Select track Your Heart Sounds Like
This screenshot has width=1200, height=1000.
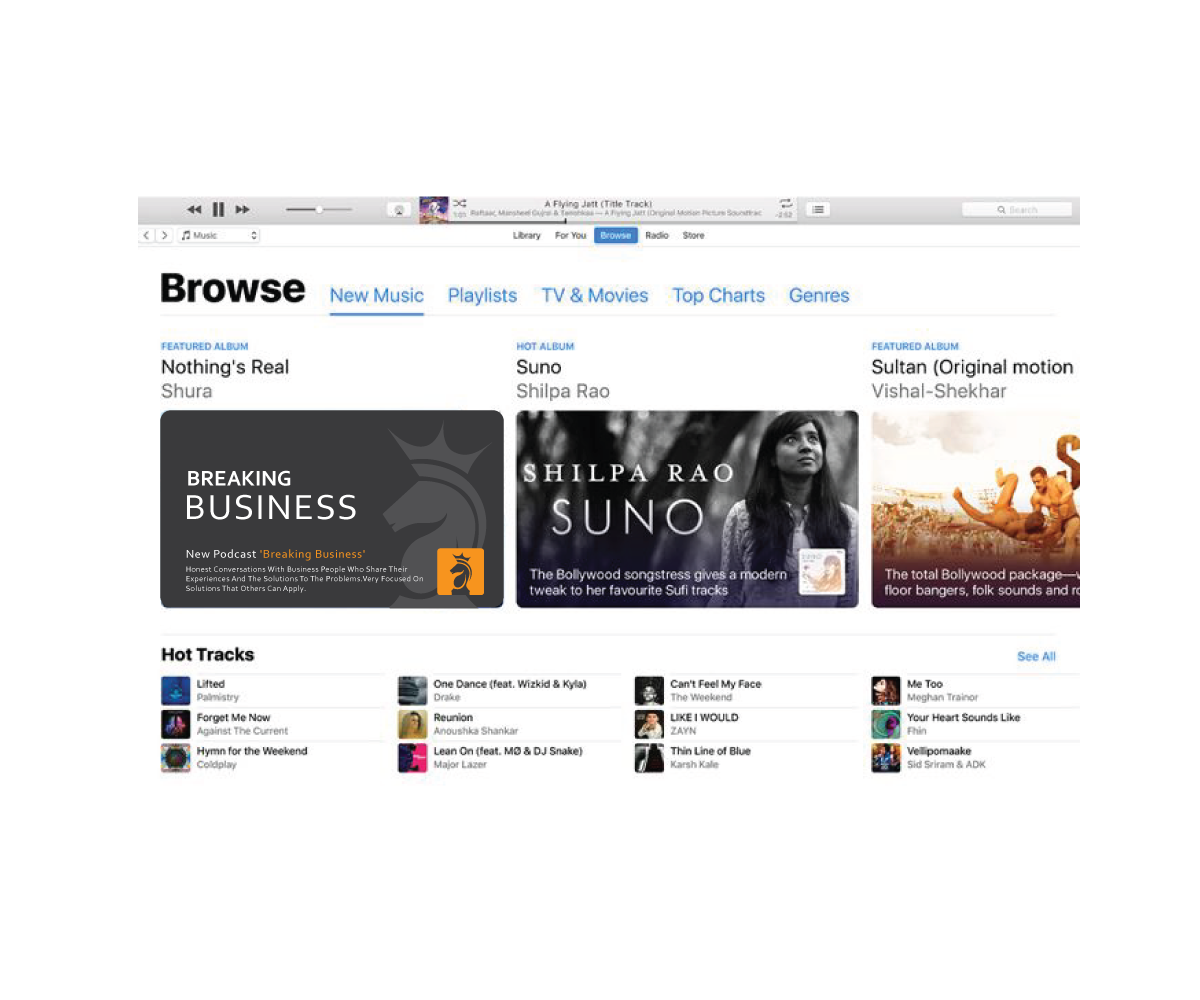[x=964, y=718]
